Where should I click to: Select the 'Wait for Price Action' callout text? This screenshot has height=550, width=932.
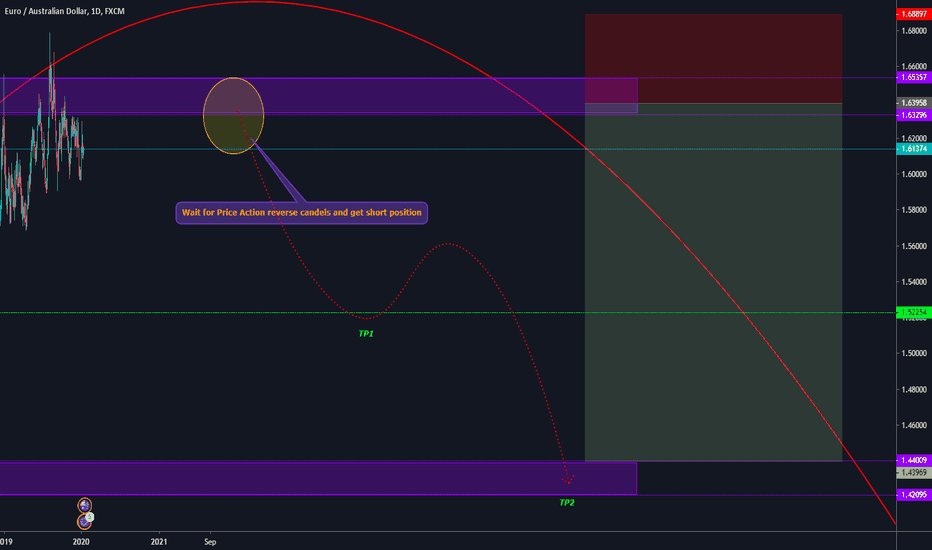coord(302,212)
